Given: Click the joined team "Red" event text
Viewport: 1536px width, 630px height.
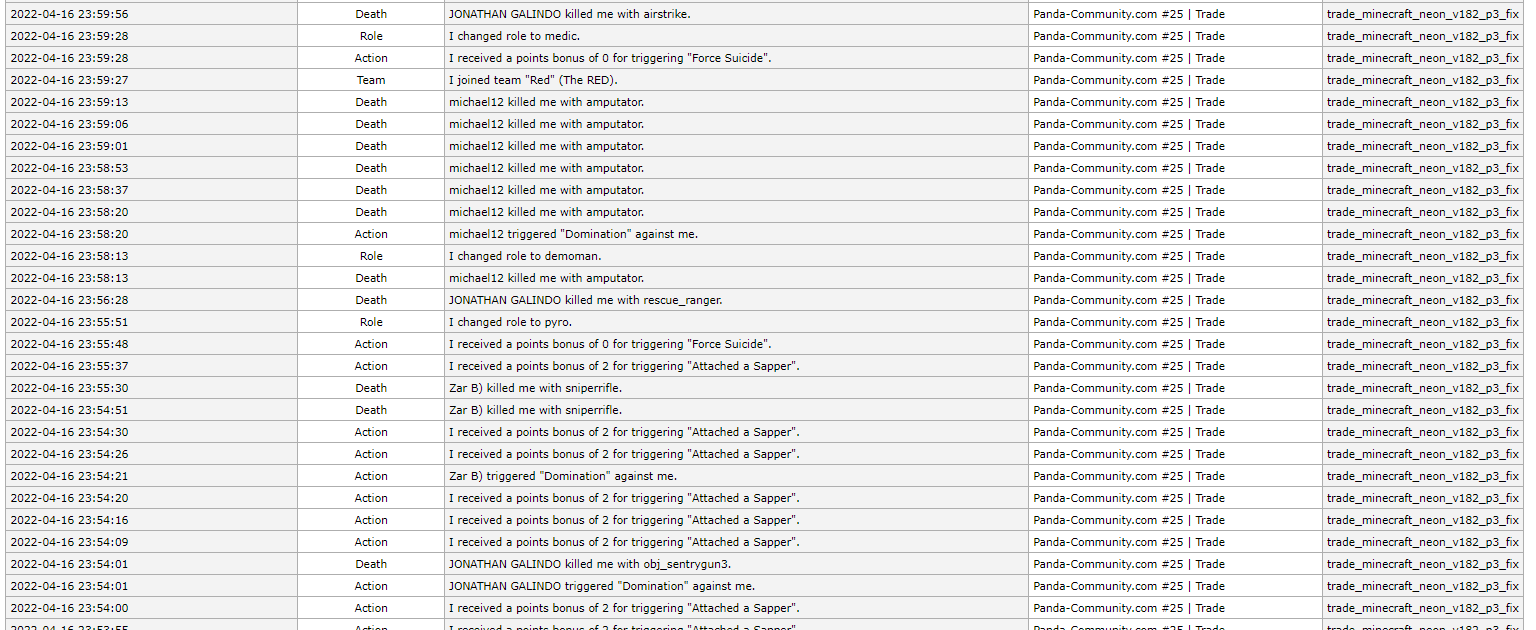Looking at the screenshot, I should tap(533, 80).
